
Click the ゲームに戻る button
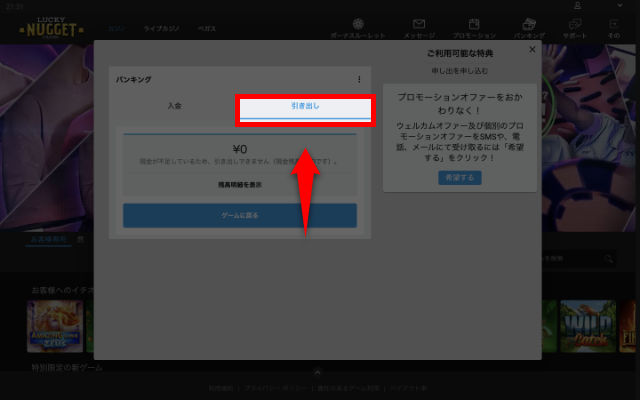coord(239,215)
